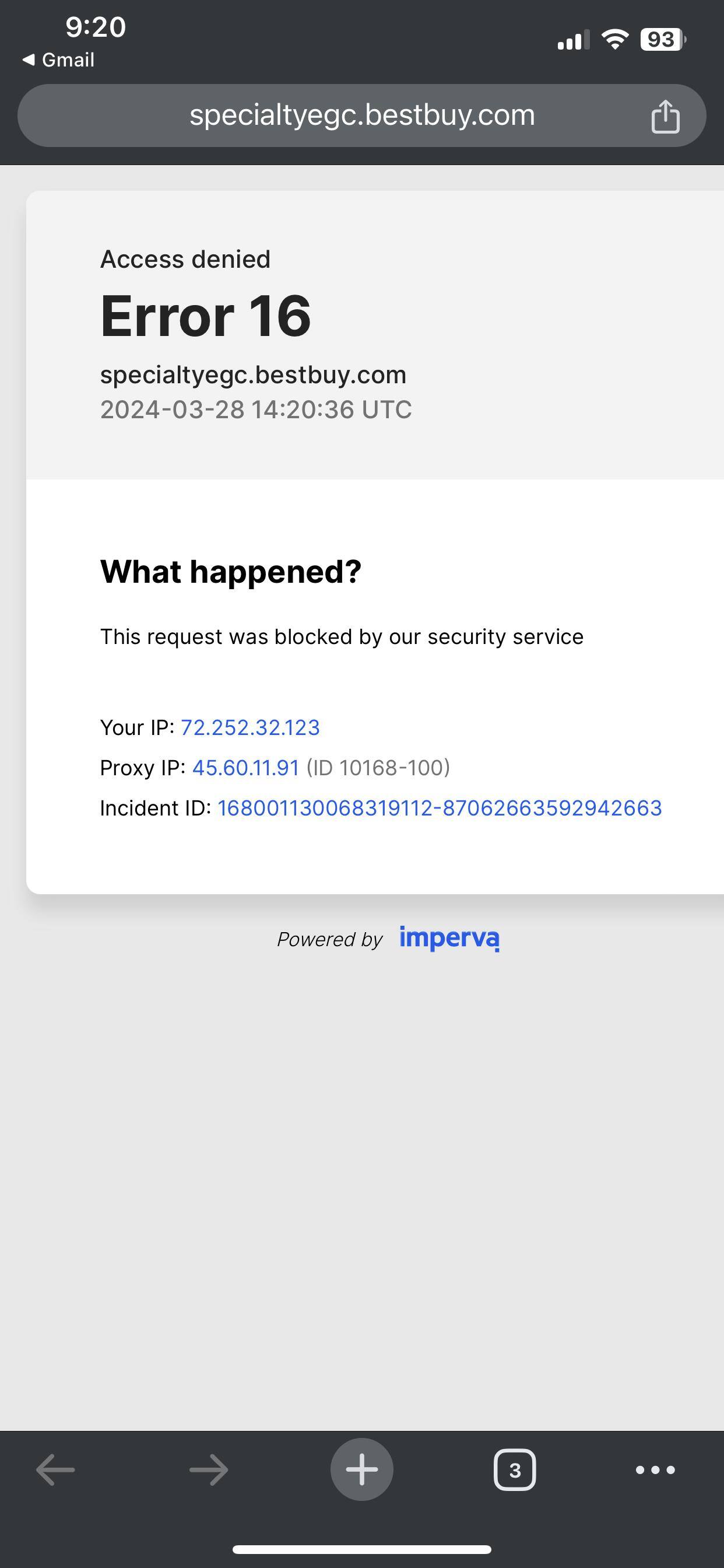Screen dimensions: 724x1568
Task: Open the tab switcher showing 3 tabs
Action: (x=515, y=1470)
